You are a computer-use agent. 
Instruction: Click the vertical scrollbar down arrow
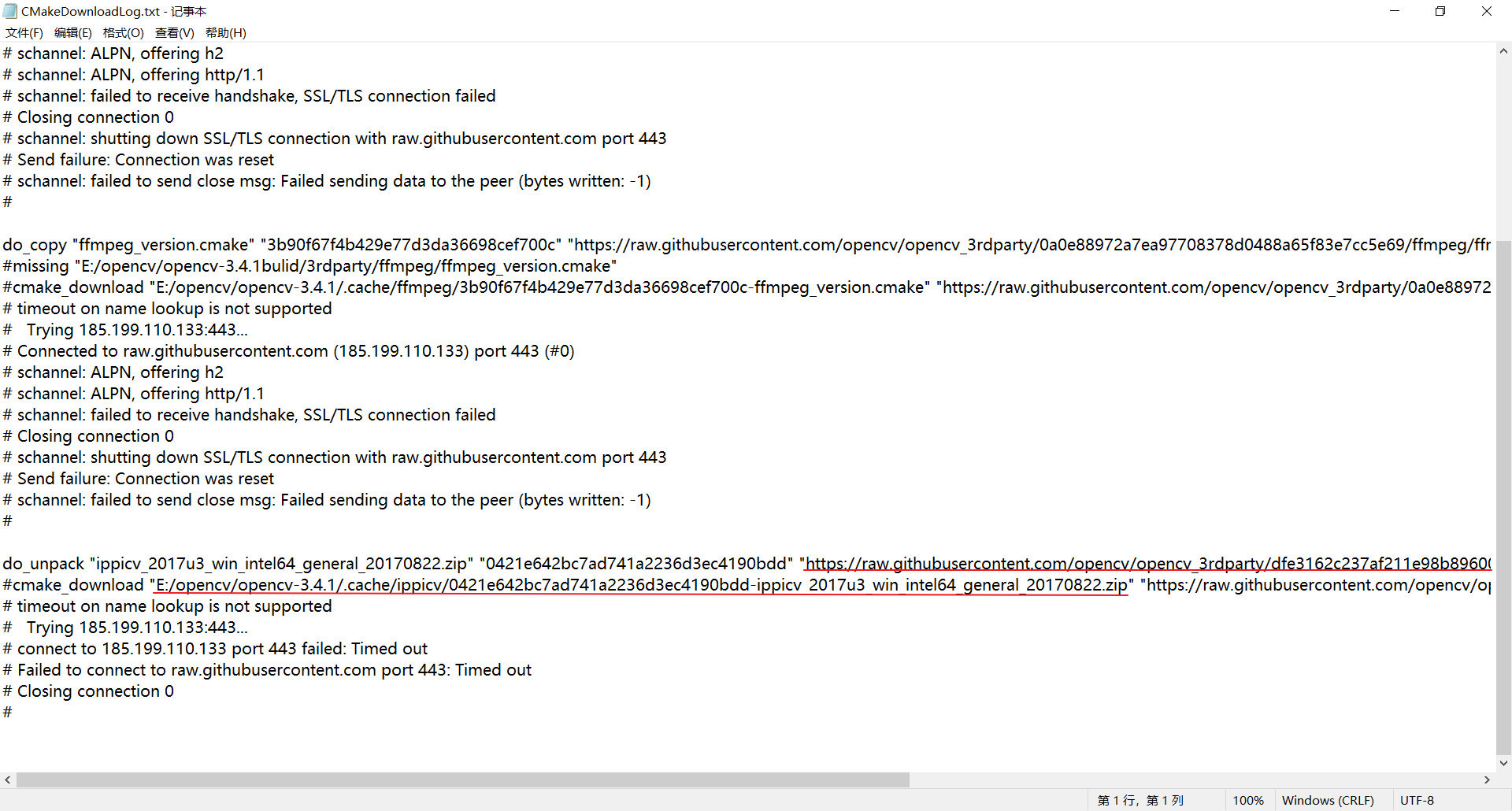coord(1503,762)
